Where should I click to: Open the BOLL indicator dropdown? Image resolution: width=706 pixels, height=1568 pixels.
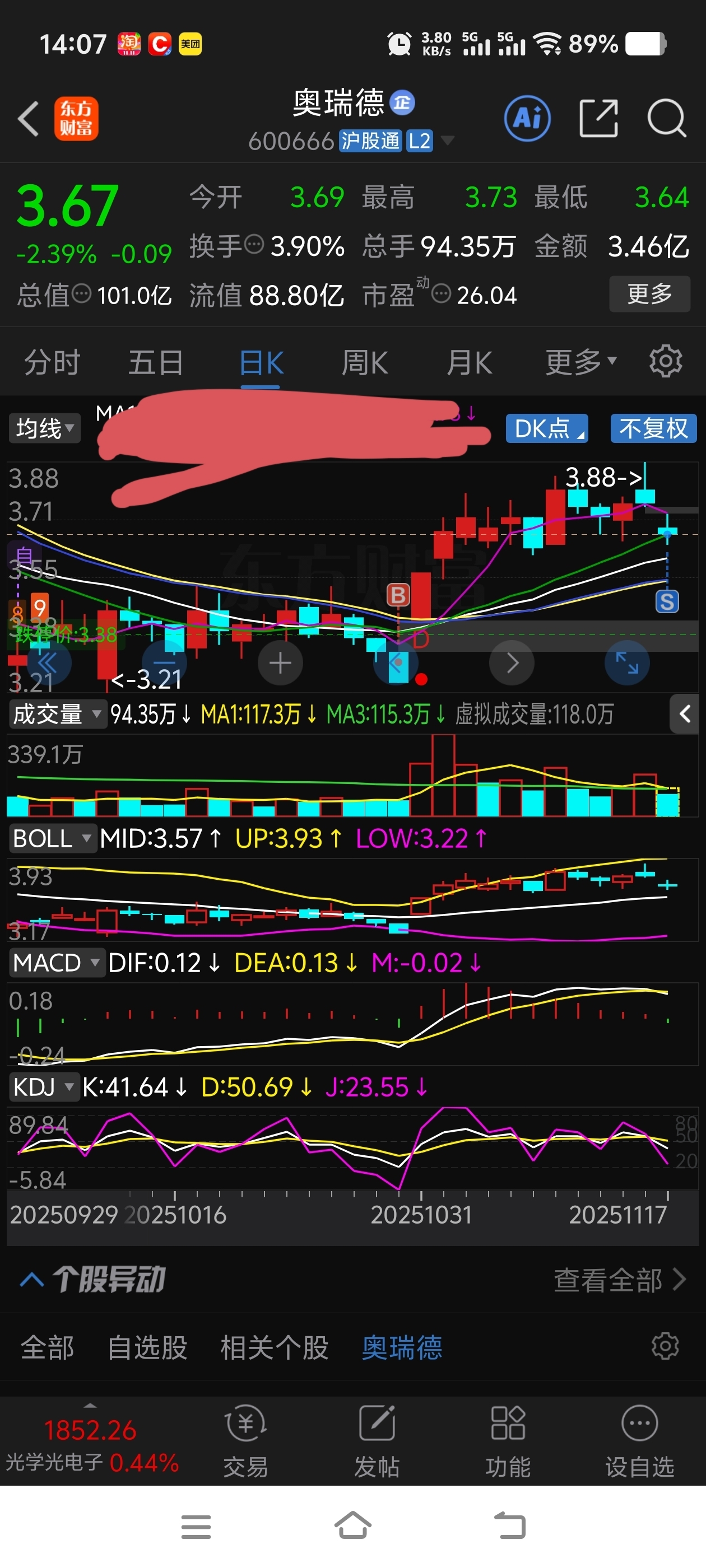(x=52, y=838)
